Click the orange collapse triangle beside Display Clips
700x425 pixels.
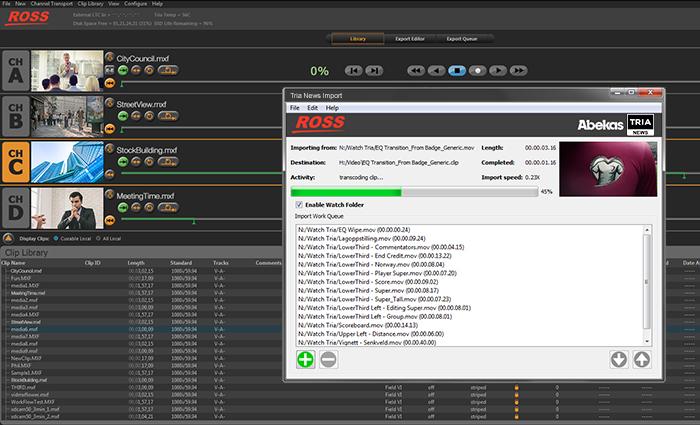click(x=8, y=238)
